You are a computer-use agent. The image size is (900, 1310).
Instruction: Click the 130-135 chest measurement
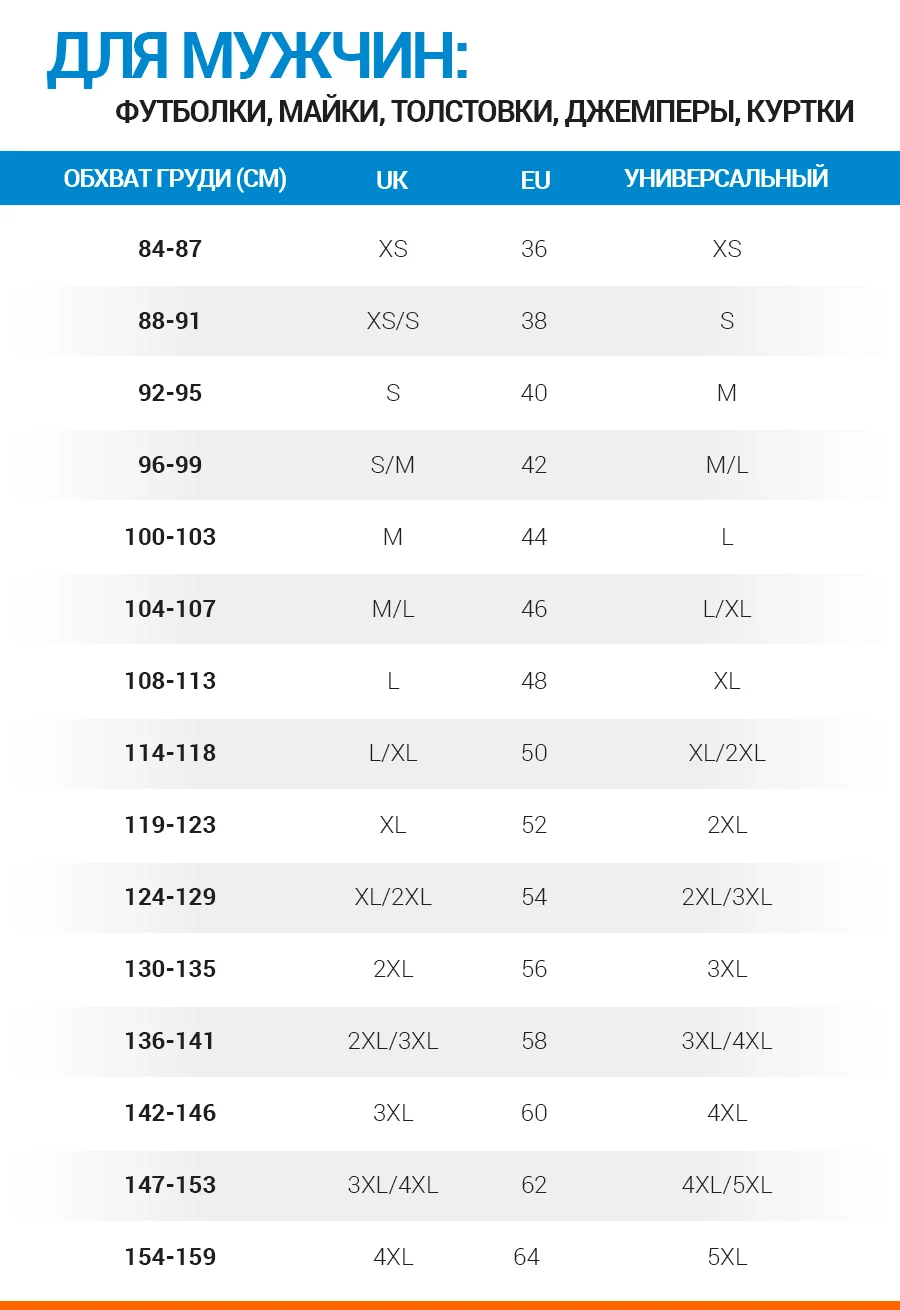tap(170, 969)
